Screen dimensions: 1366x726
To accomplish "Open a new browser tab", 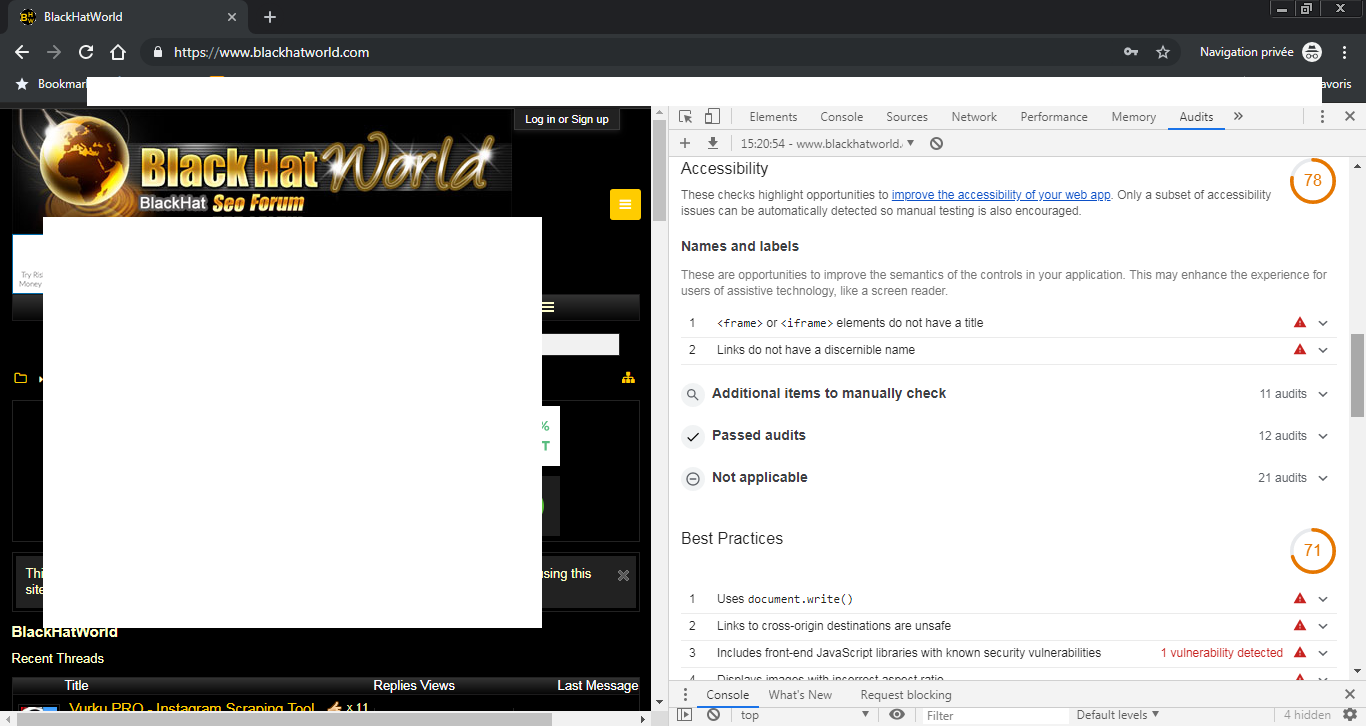I will pyautogui.click(x=270, y=17).
